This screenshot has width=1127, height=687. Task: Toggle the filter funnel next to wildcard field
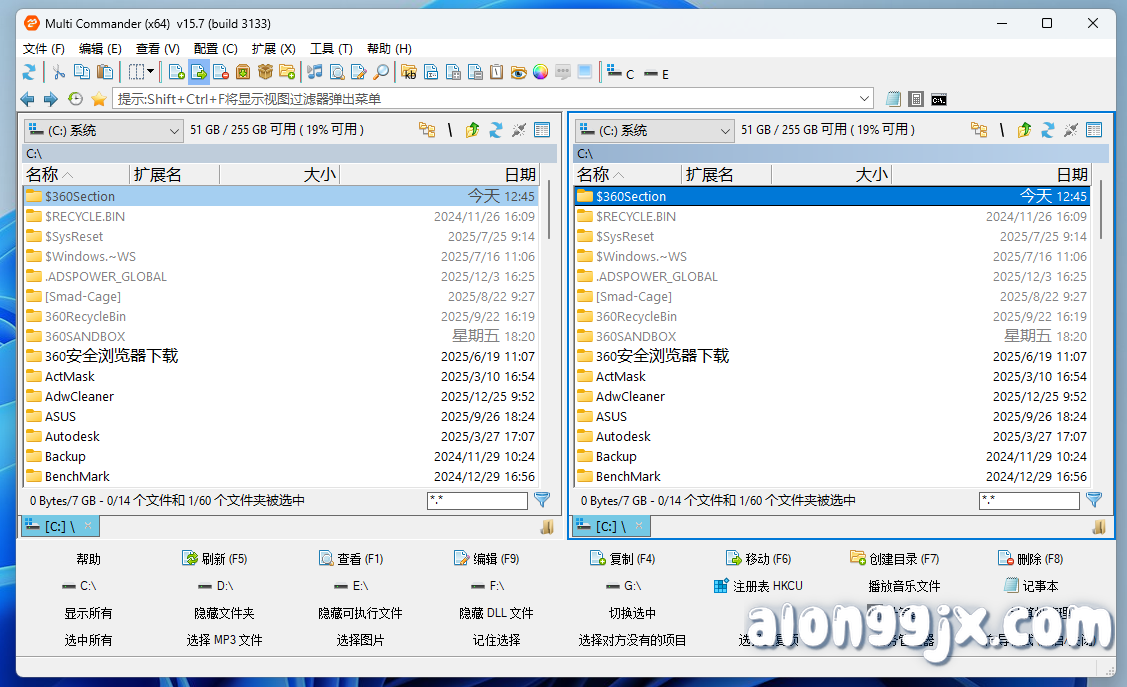pyautogui.click(x=542, y=500)
